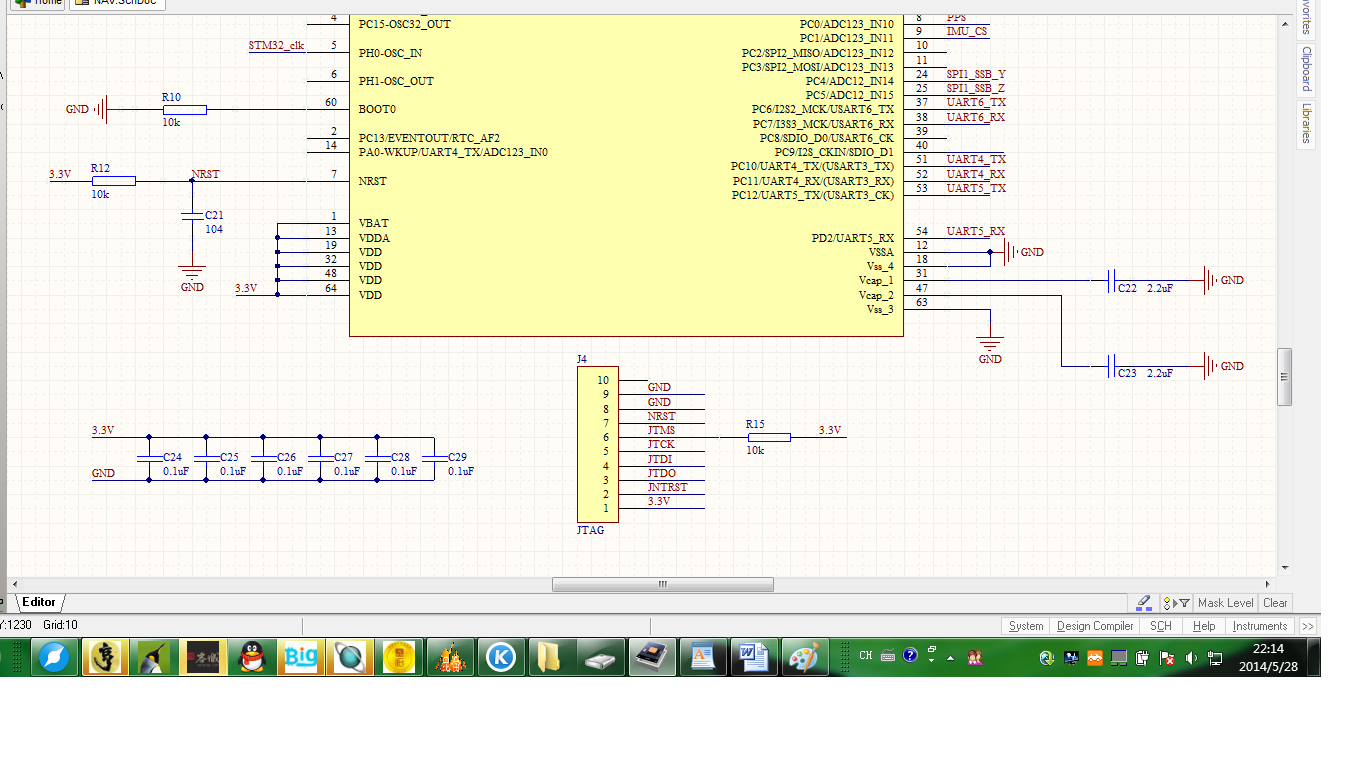Viewport: 1366px width, 768px height.
Task: Click the horizontal scrollbar thumb
Action: (x=663, y=584)
